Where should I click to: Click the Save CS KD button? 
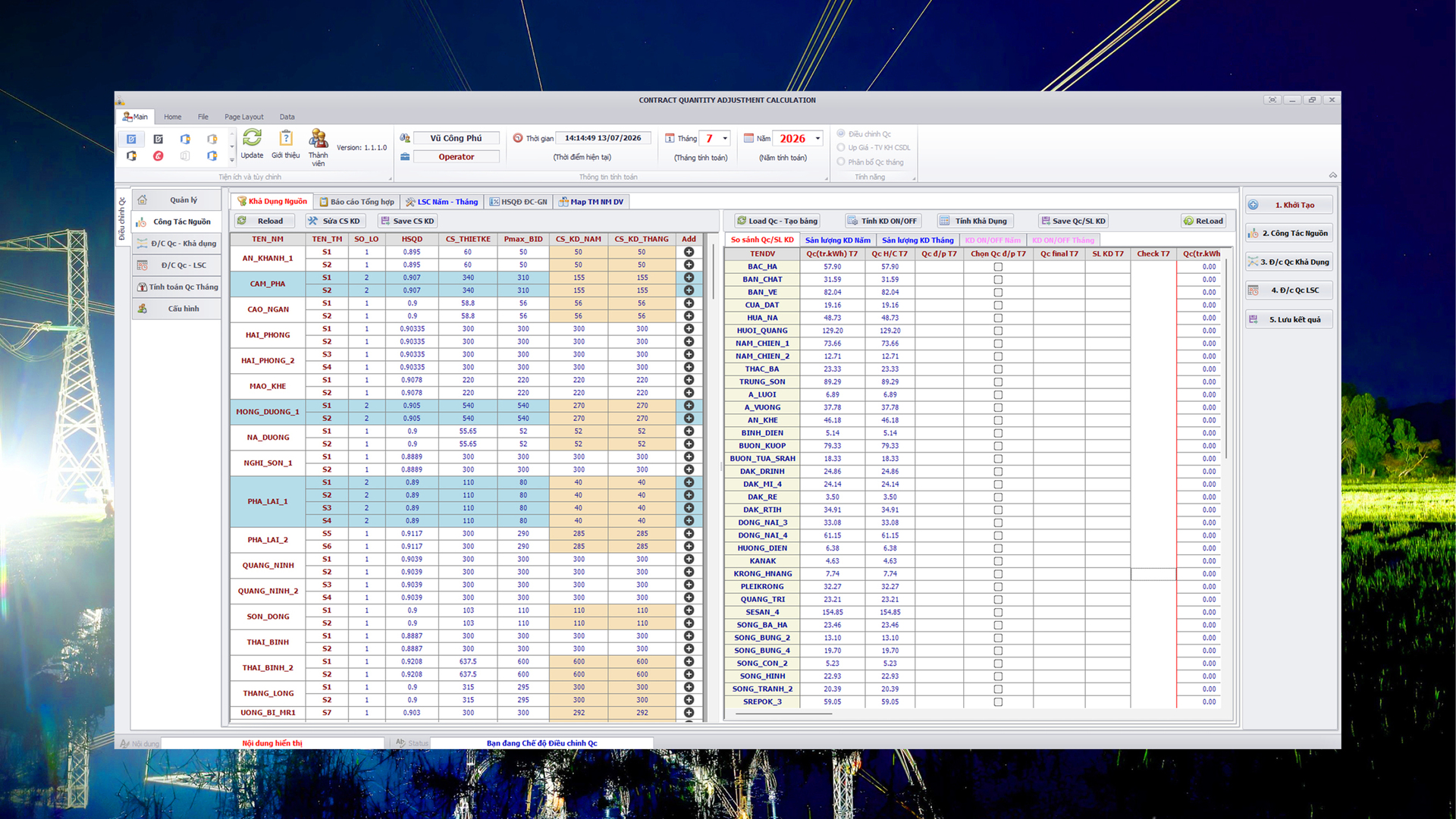point(407,221)
